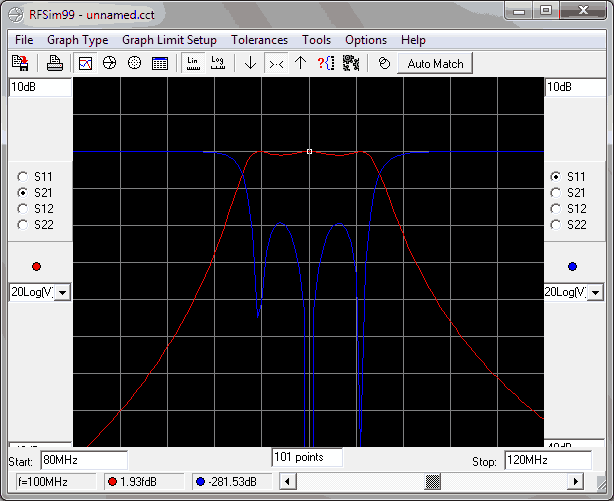614x501 pixels.
Task: Click the 1.93fdB red trace readout
Action: 144,481
